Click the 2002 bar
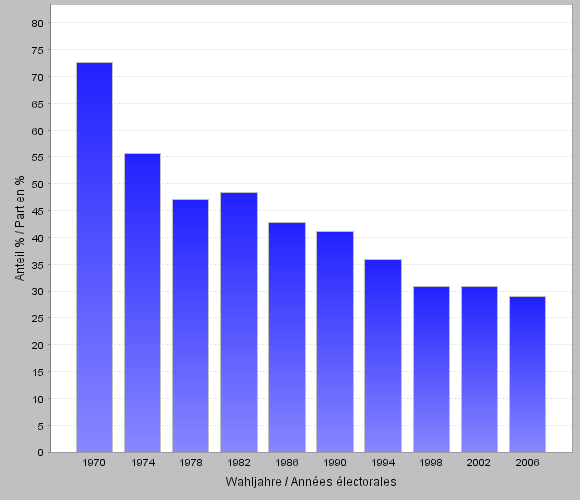 coord(479,369)
